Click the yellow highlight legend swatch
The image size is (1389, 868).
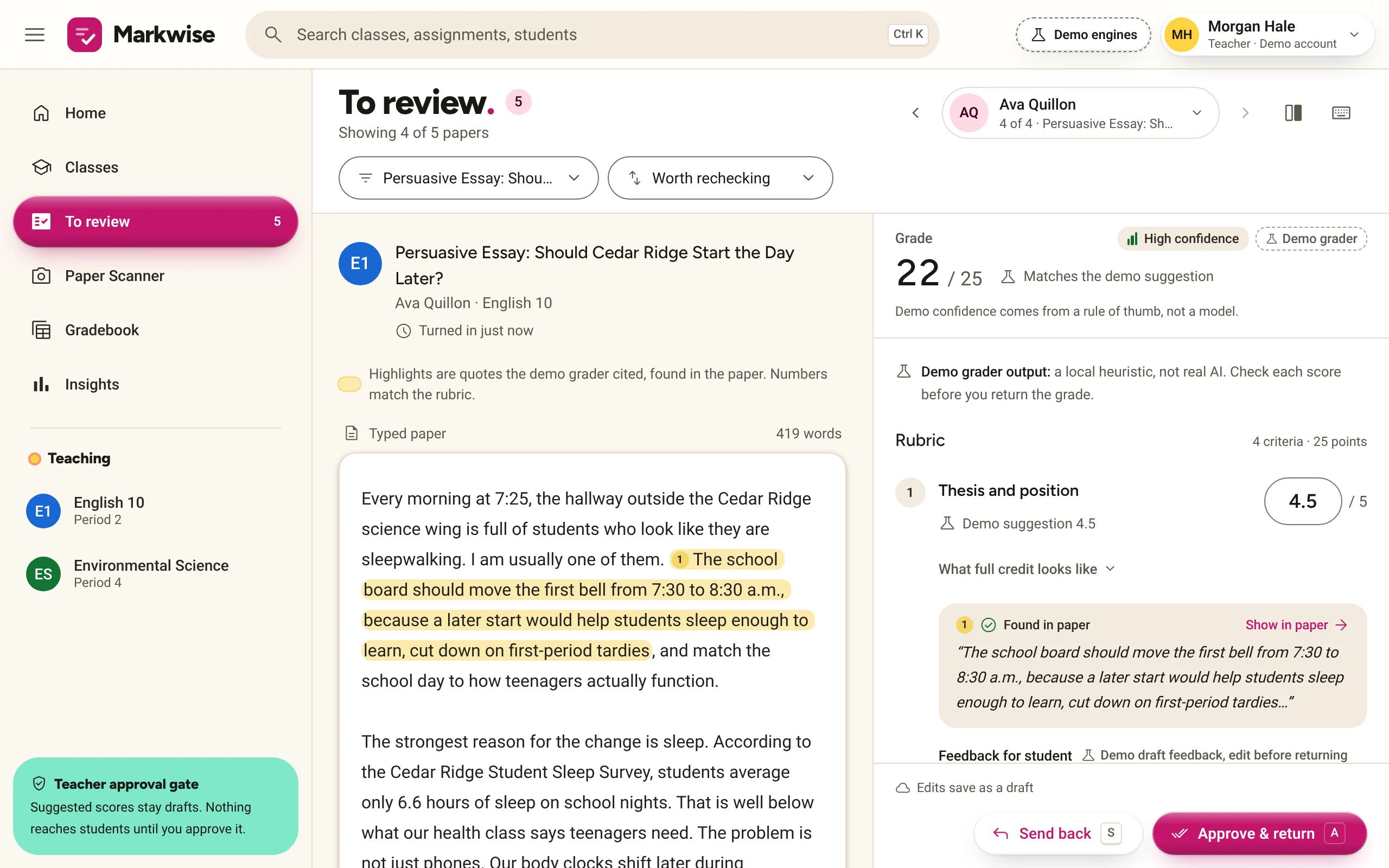[x=349, y=384]
